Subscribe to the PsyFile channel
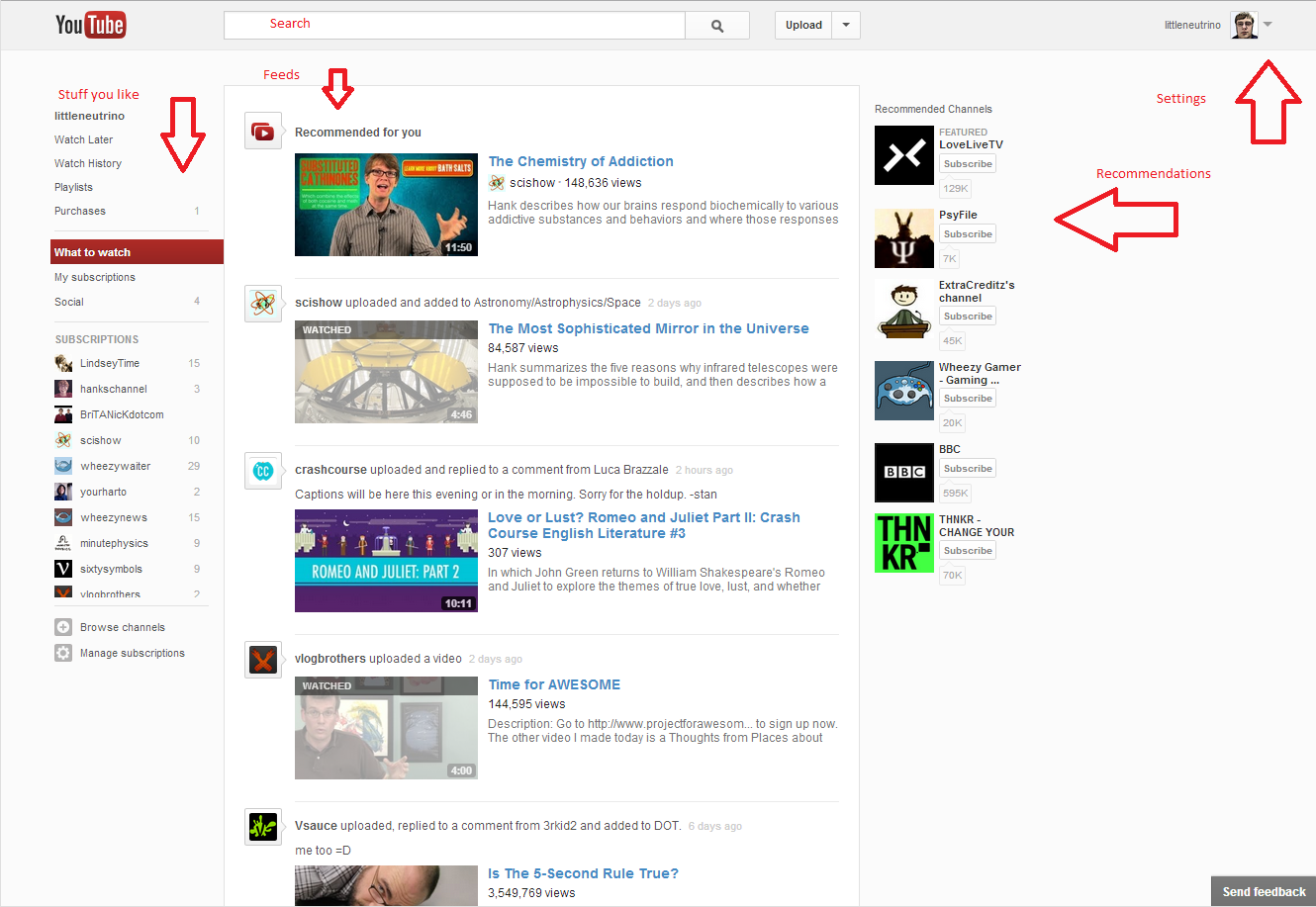Viewport: 1316px width, 907px height. click(x=967, y=234)
